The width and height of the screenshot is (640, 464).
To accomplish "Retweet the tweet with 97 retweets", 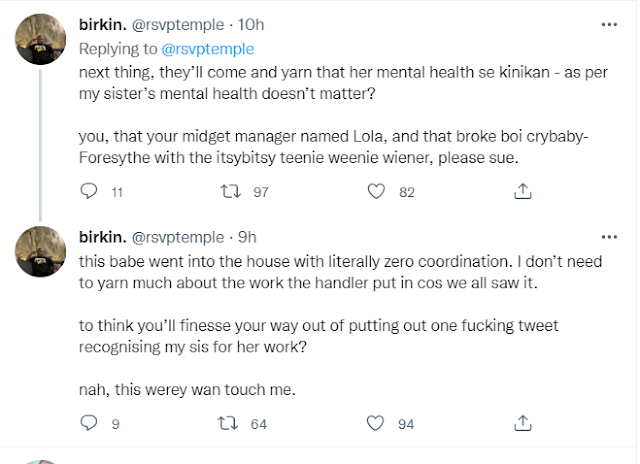I will pos(232,191).
